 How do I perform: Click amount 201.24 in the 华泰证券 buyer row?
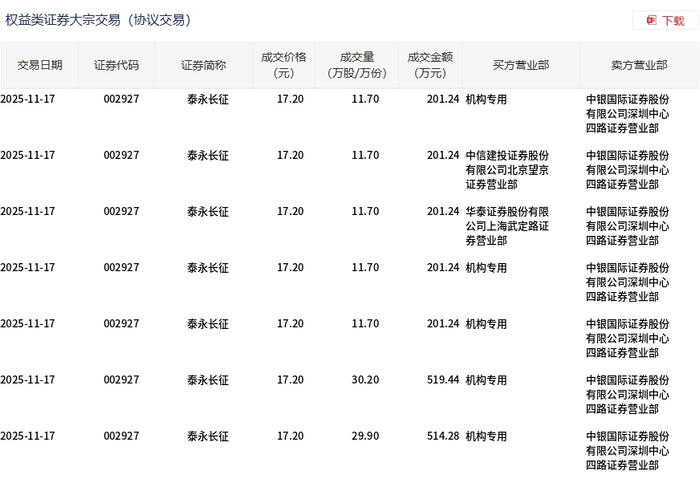click(443, 212)
